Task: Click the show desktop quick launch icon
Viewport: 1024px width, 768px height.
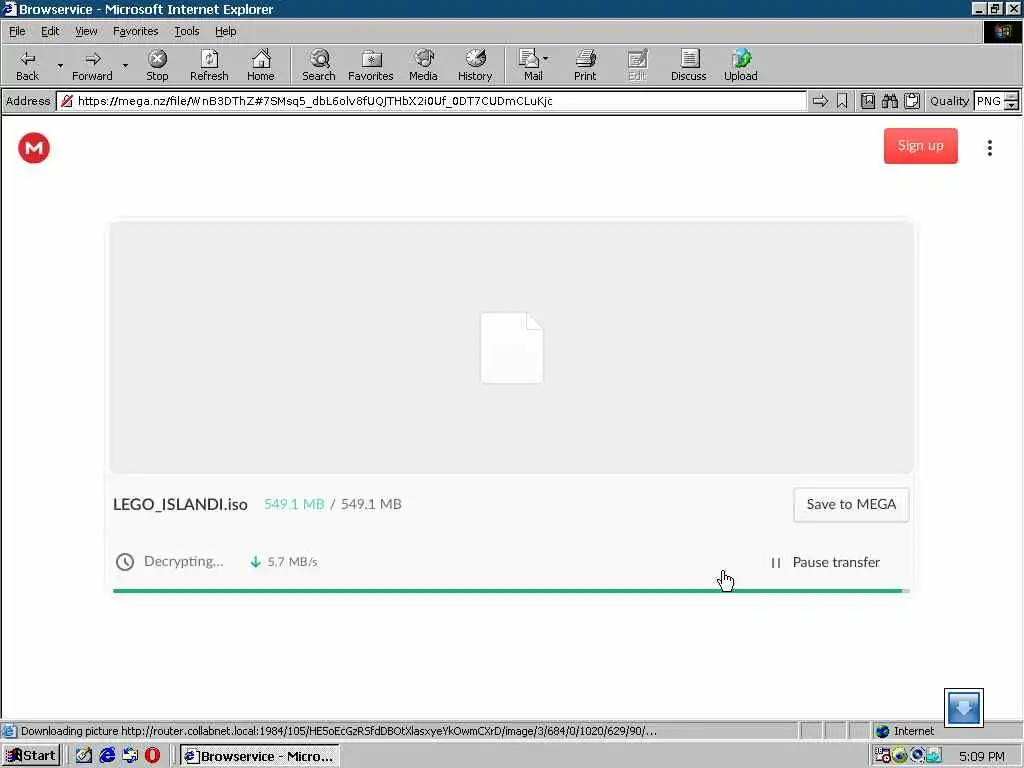Action: [130, 756]
